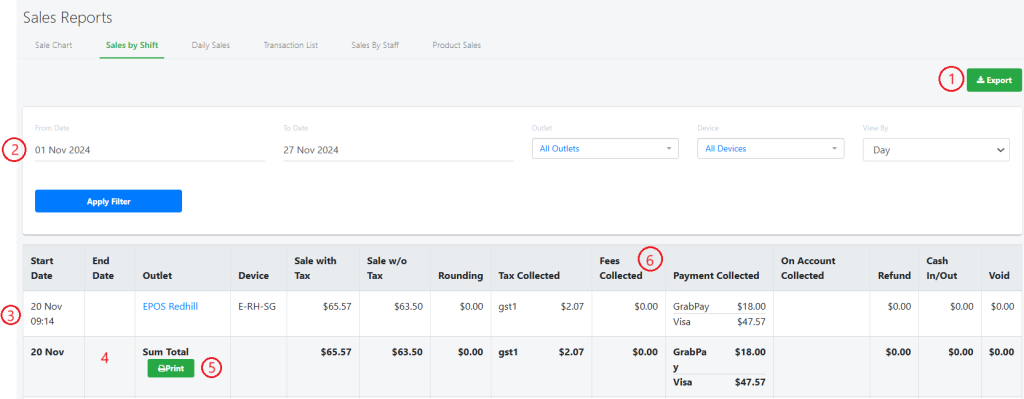Click the Start Date column header
The image size is (1024, 399).
42,268
